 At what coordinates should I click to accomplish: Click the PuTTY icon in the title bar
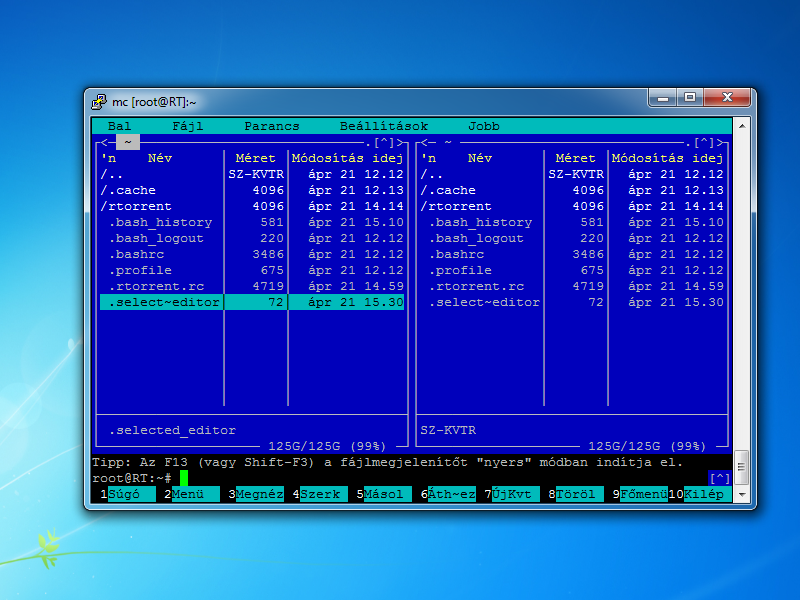point(99,101)
